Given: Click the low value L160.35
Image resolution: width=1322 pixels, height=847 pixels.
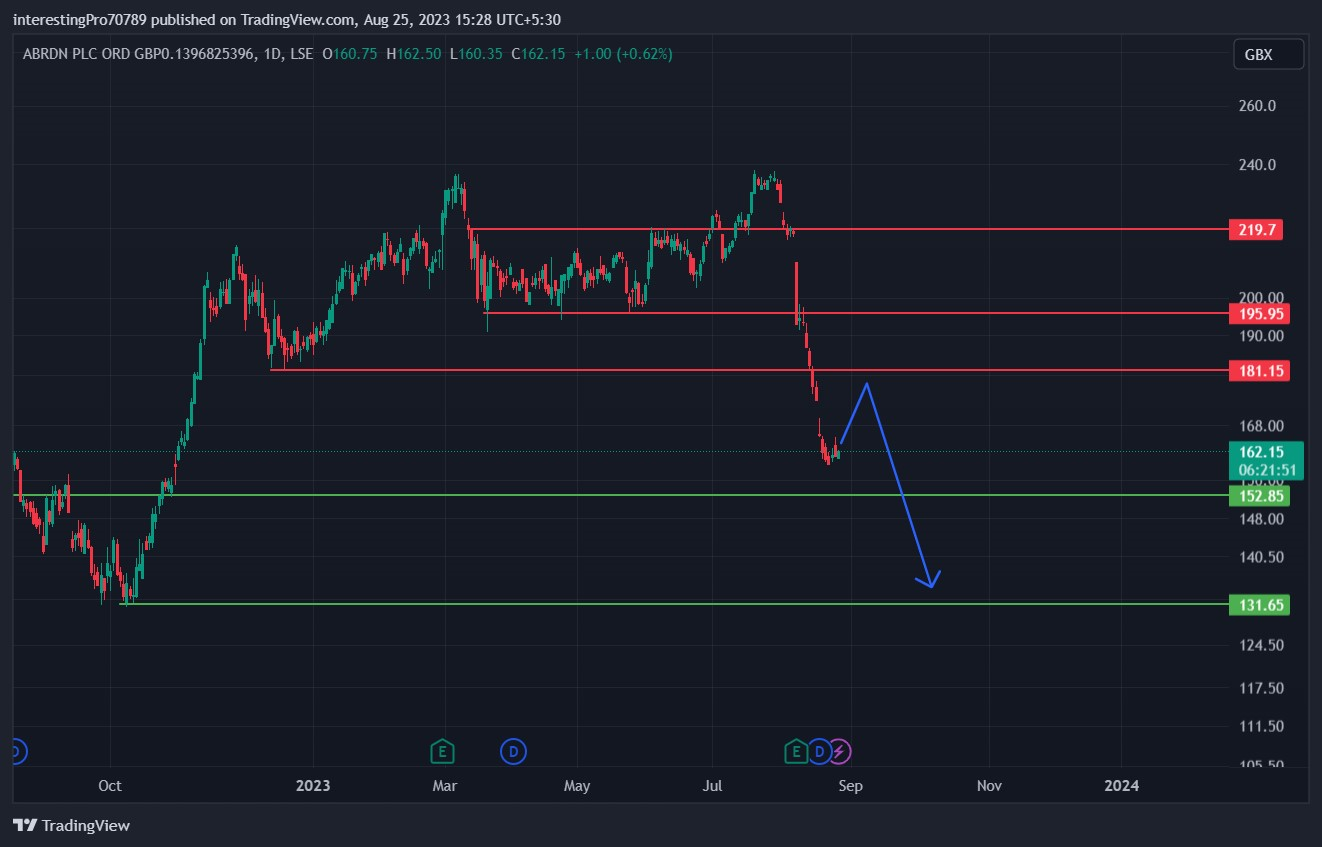Looking at the screenshot, I should tap(476, 54).
